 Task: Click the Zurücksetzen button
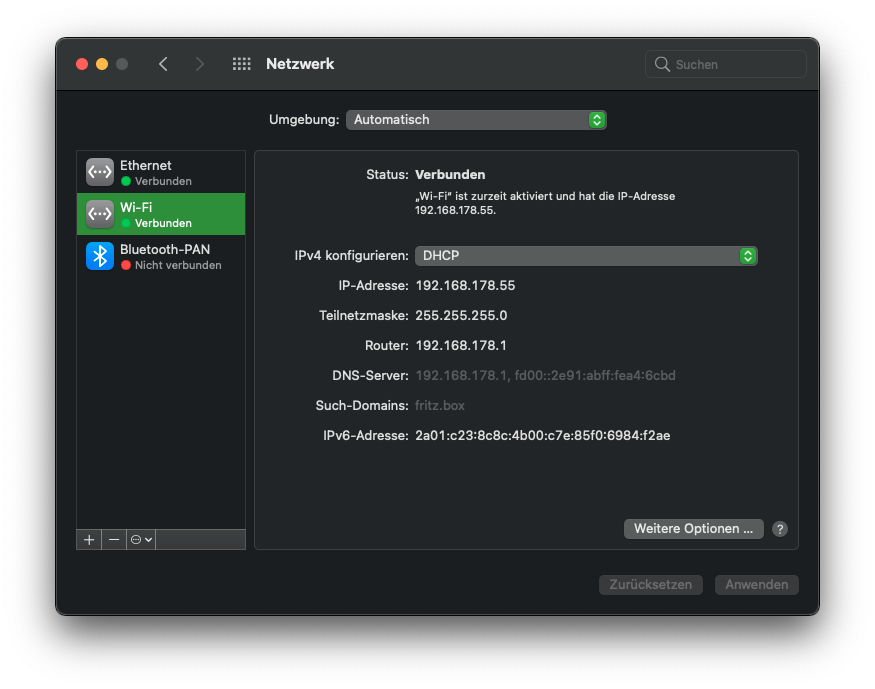pos(651,585)
